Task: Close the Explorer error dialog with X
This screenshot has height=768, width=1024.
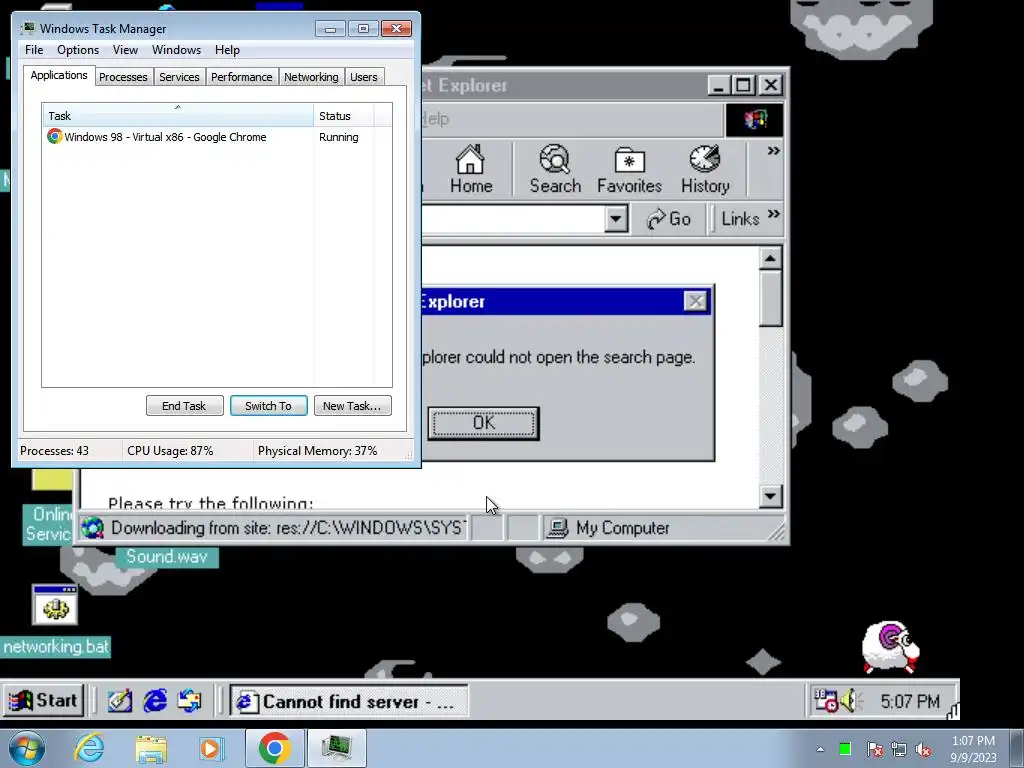Action: 696,301
